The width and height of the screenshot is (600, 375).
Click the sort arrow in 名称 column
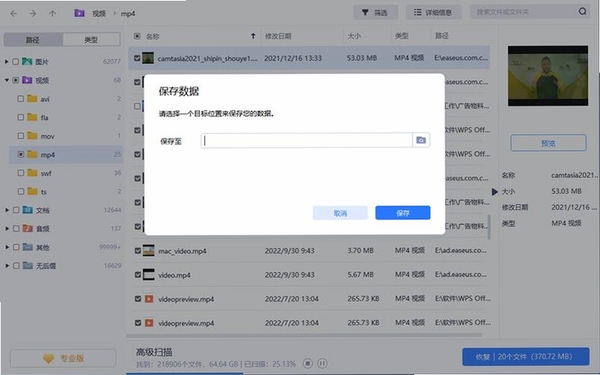click(253, 36)
